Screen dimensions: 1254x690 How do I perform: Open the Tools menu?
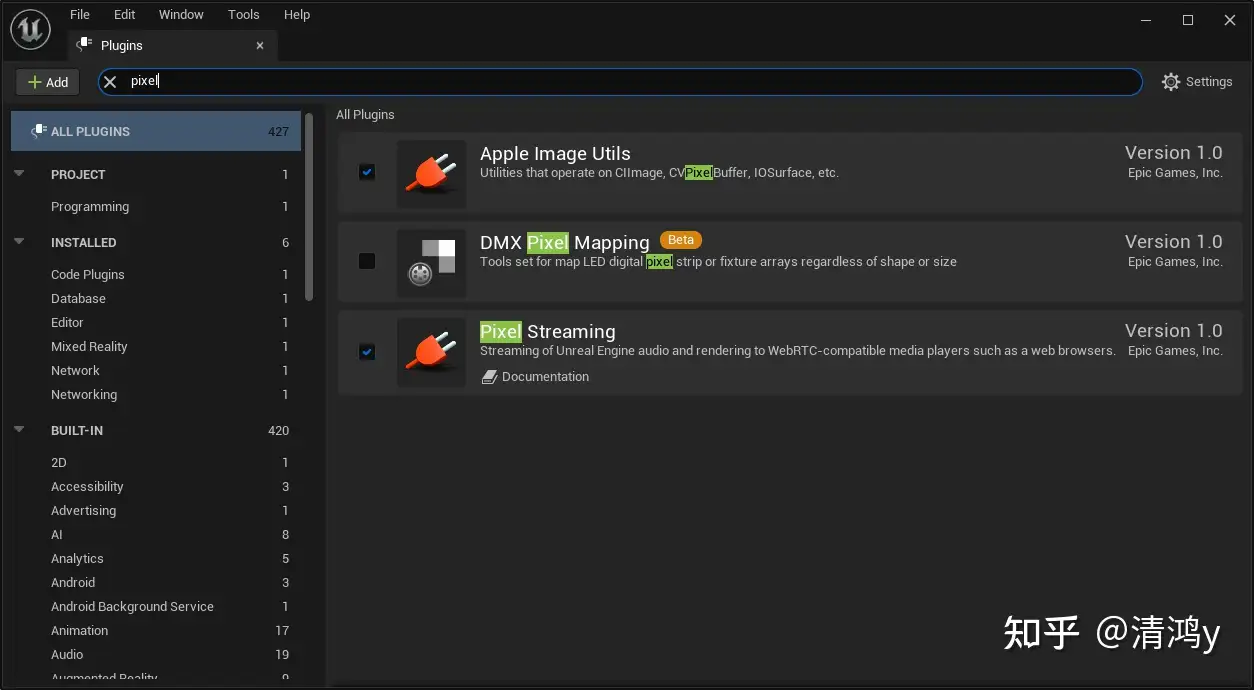(243, 14)
